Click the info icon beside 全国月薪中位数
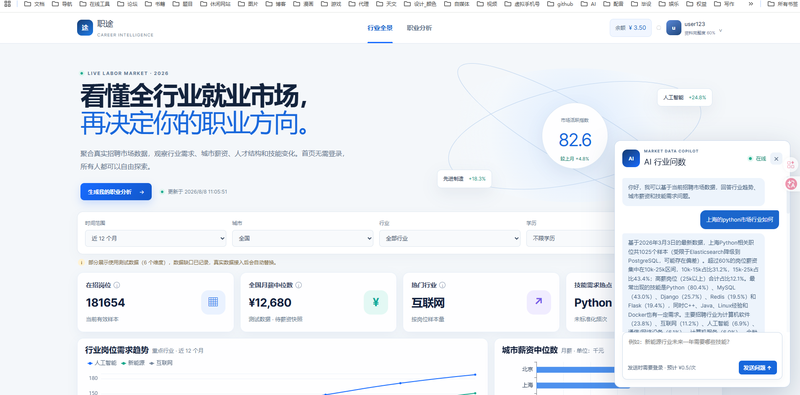 click(x=298, y=285)
